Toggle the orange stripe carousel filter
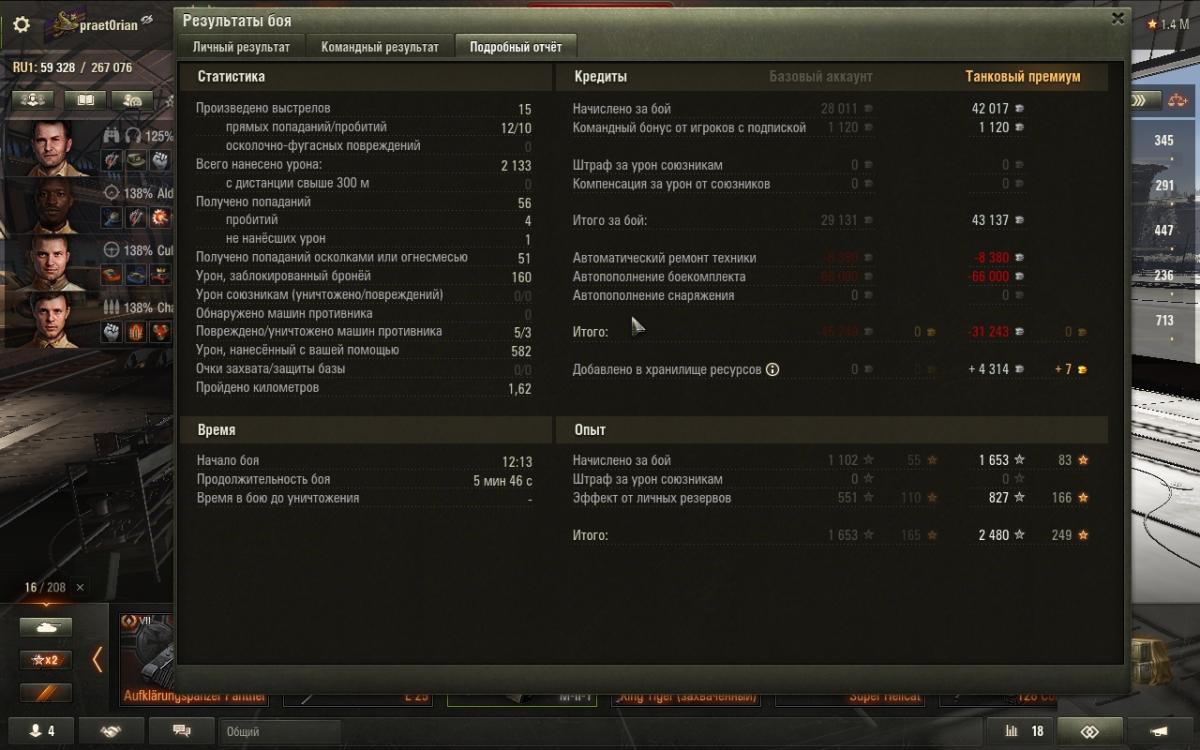Image resolution: width=1200 pixels, height=750 pixels. pos(46,693)
